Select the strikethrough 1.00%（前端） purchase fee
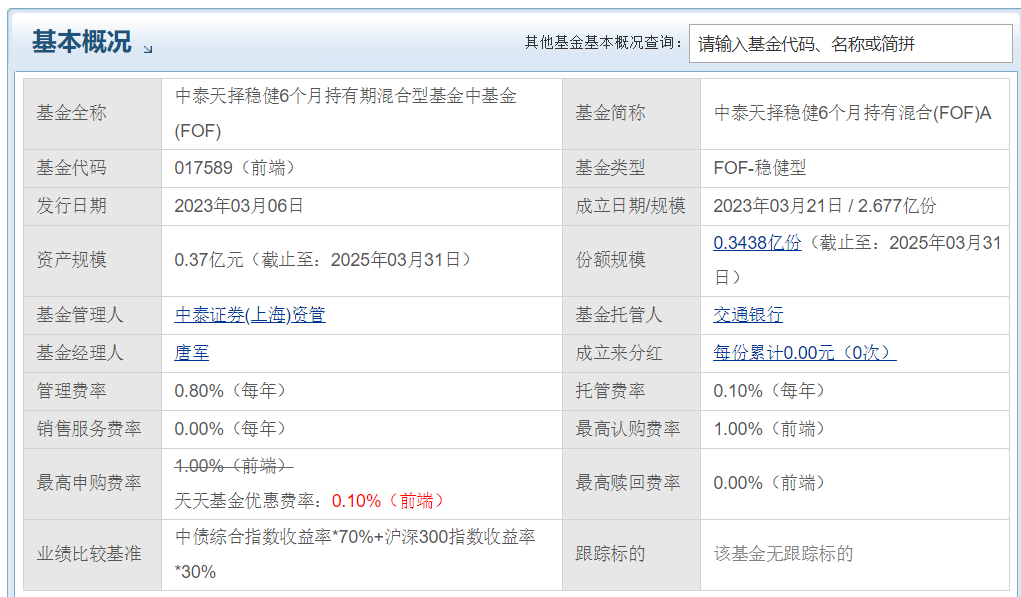This screenshot has width=1021, height=597. (234, 466)
